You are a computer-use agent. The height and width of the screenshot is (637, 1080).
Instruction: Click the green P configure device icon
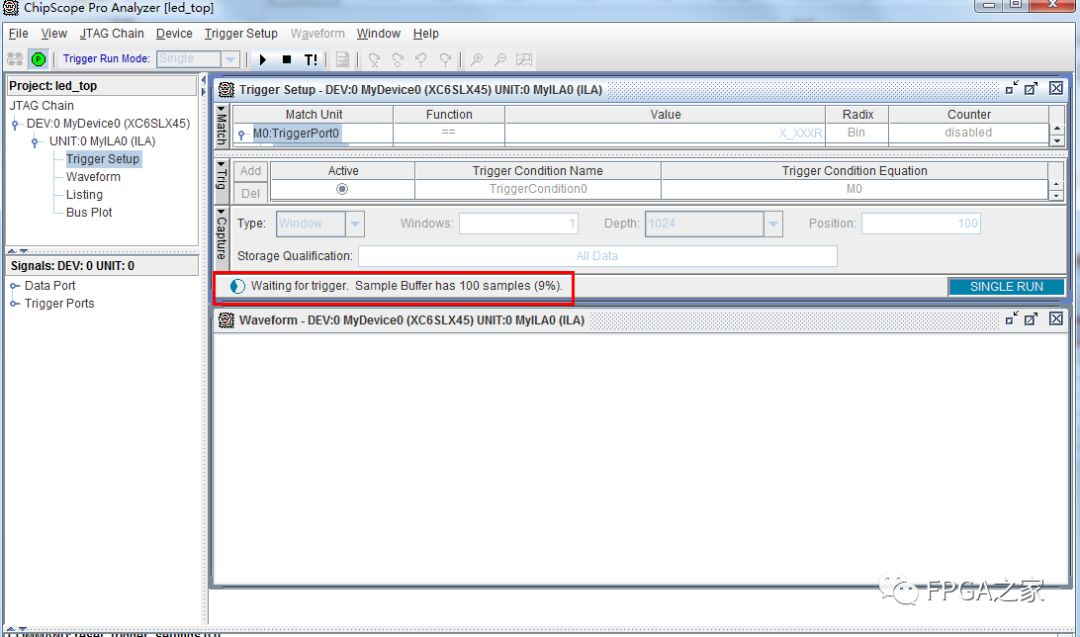(x=39, y=59)
